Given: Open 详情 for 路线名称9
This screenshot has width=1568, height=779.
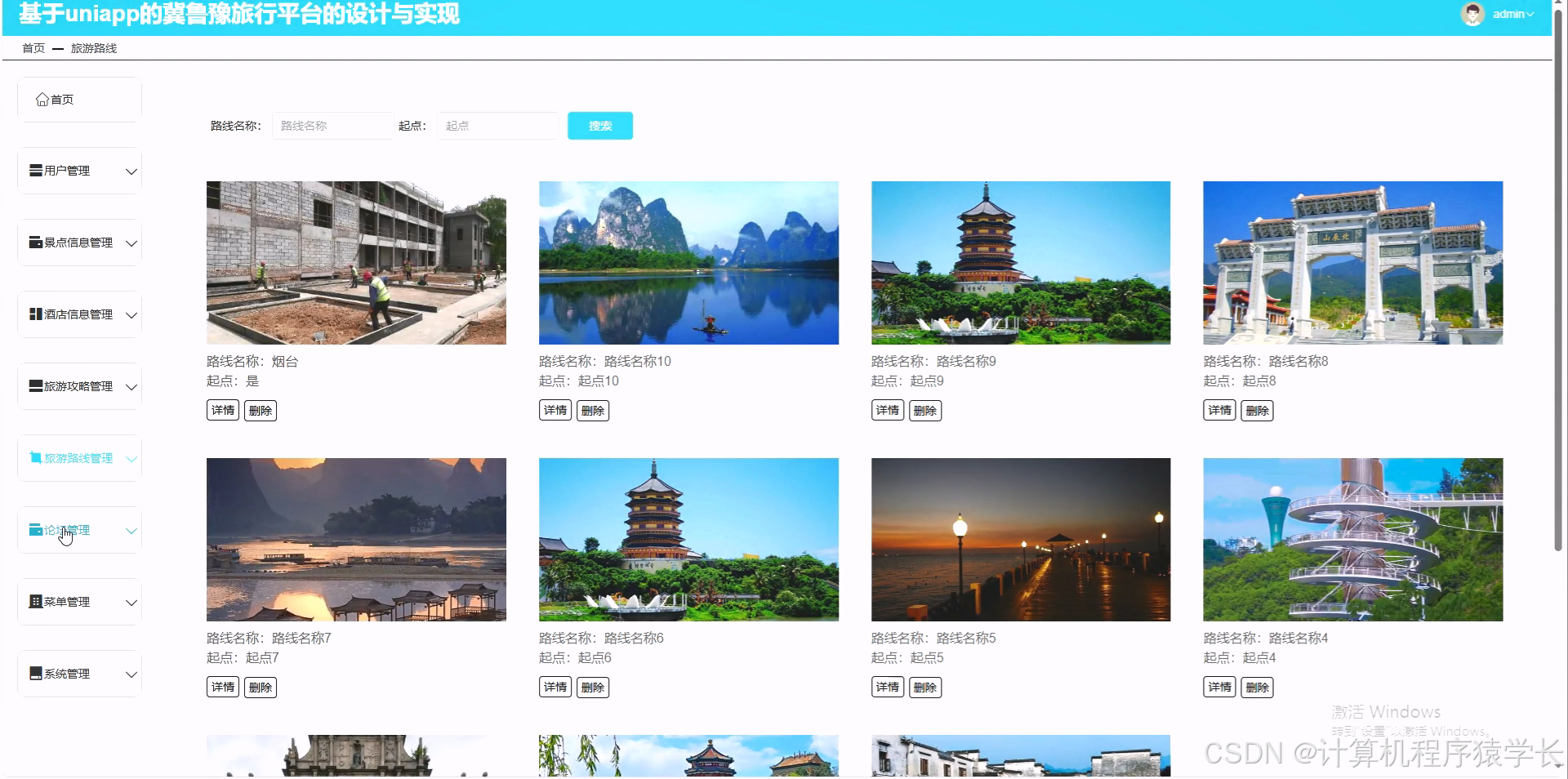Looking at the screenshot, I should (888, 411).
